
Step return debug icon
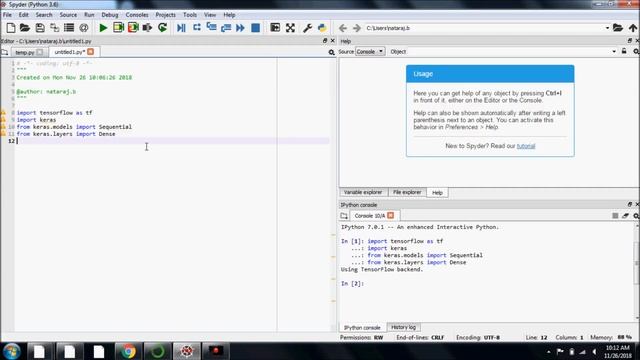(226, 28)
